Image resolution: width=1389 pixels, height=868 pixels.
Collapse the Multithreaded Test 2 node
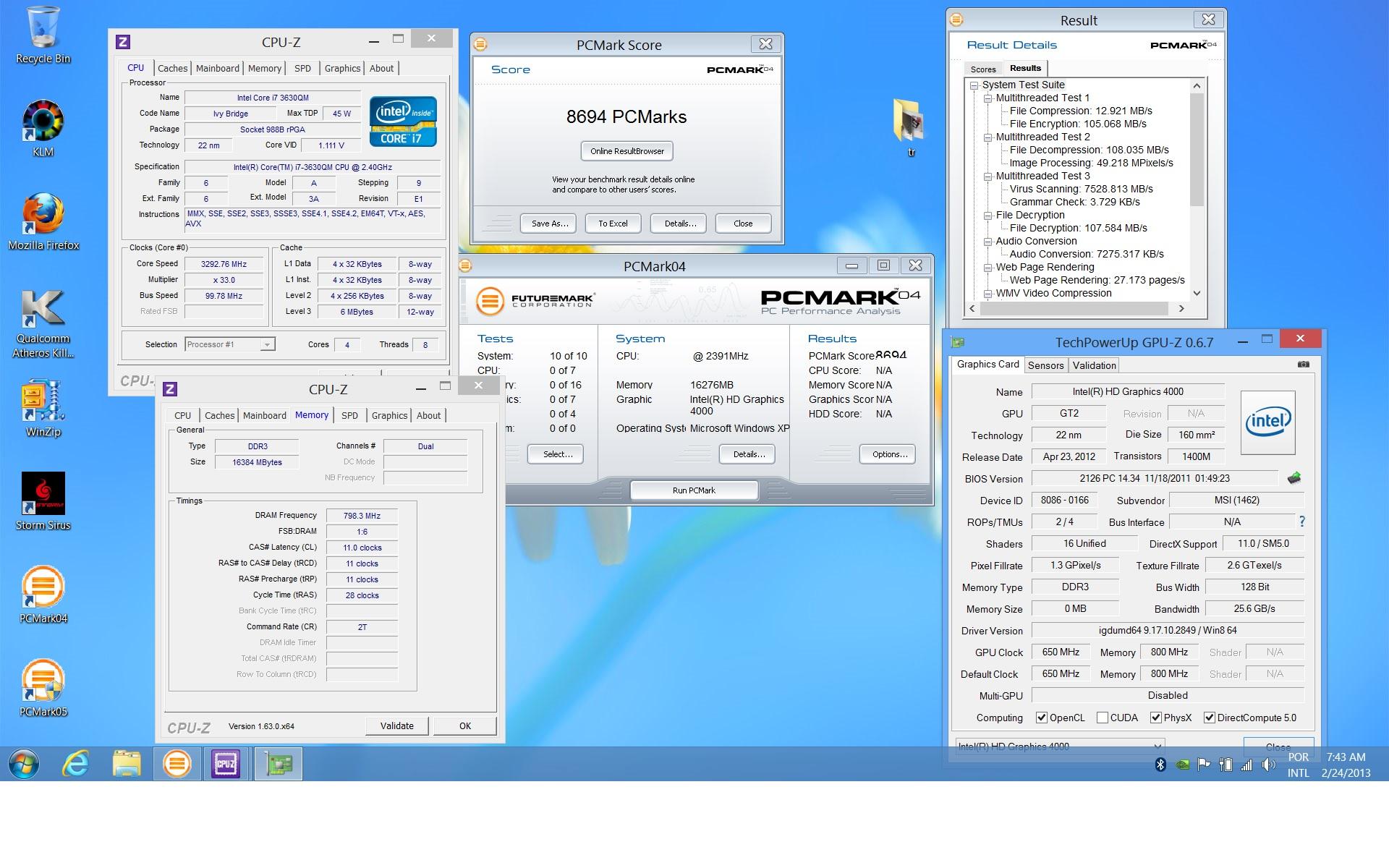[x=987, y=137]
